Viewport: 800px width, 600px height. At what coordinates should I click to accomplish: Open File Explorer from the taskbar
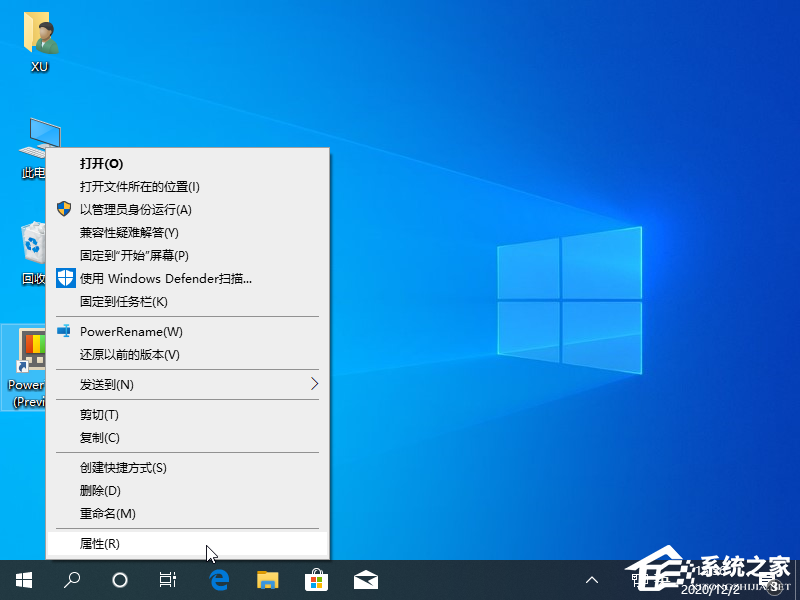tap(267, 579)
